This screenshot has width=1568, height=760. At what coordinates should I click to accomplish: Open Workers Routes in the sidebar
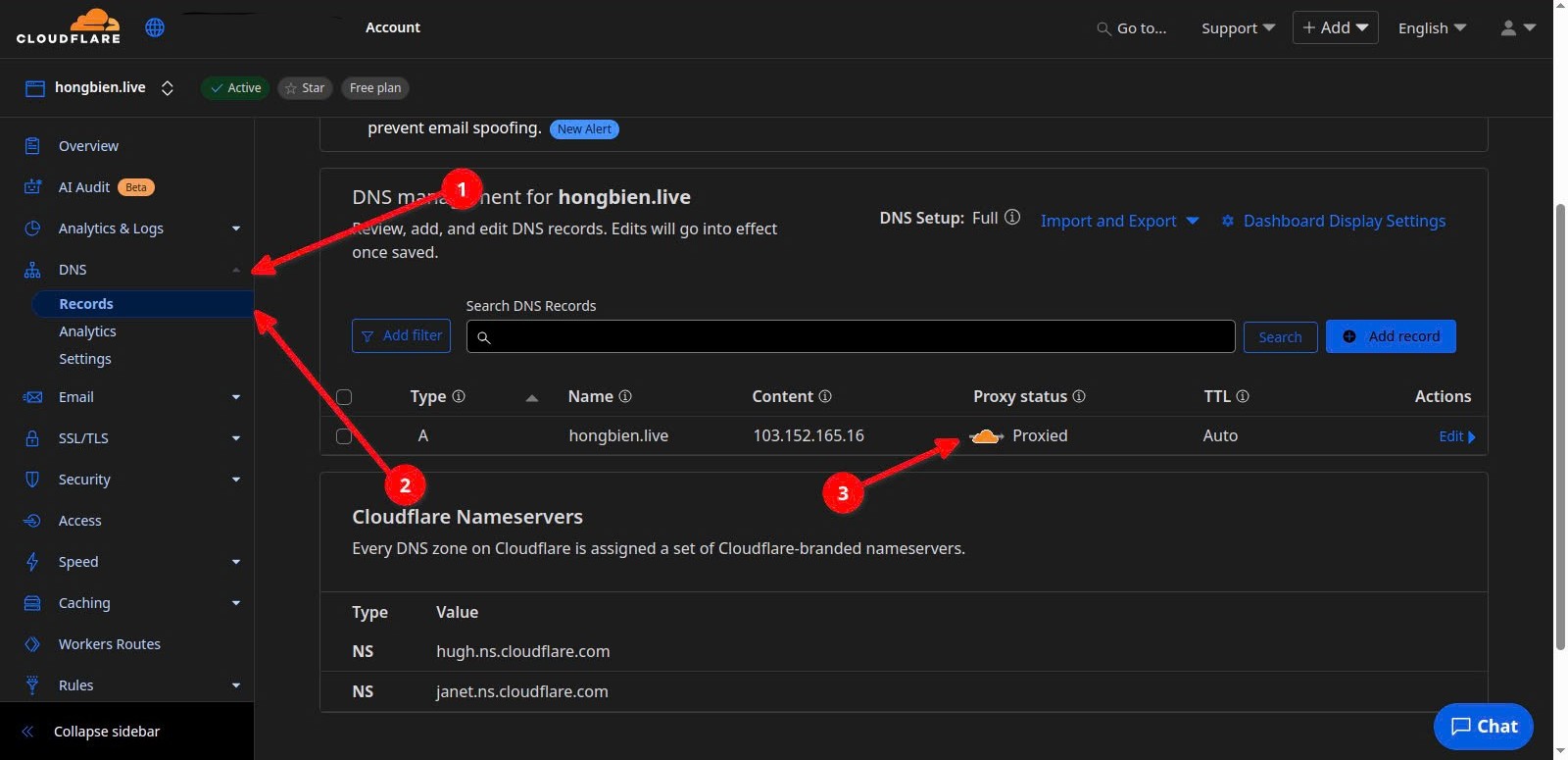click(110, 644)
